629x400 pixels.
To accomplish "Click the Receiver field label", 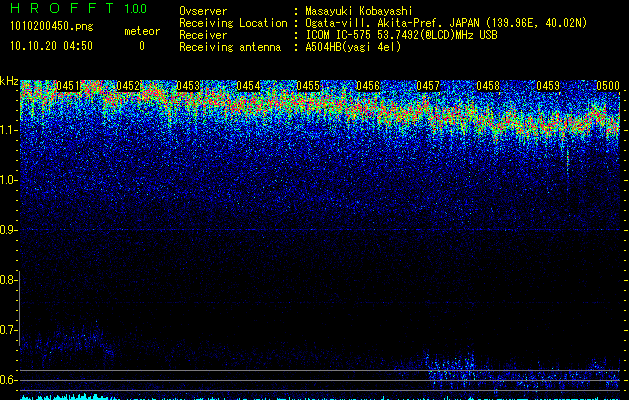I will pyautogui.click(x=203, y=35).
